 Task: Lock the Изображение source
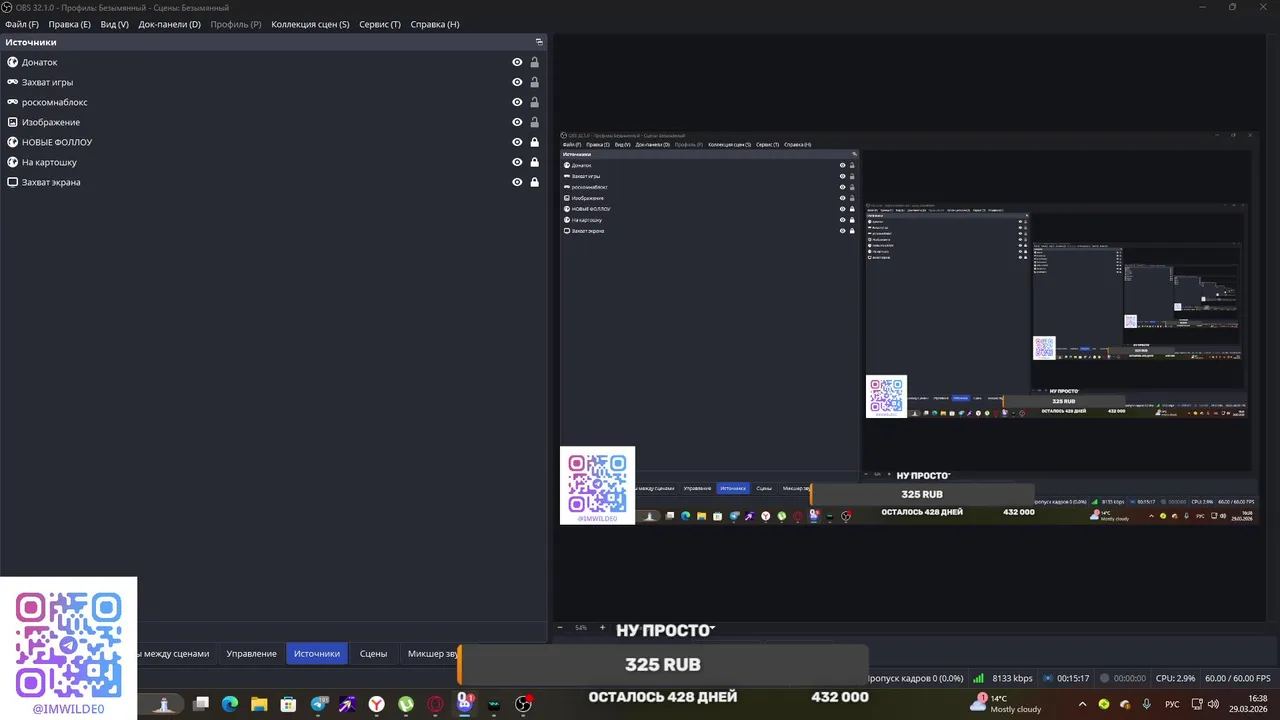click(535, 122)
